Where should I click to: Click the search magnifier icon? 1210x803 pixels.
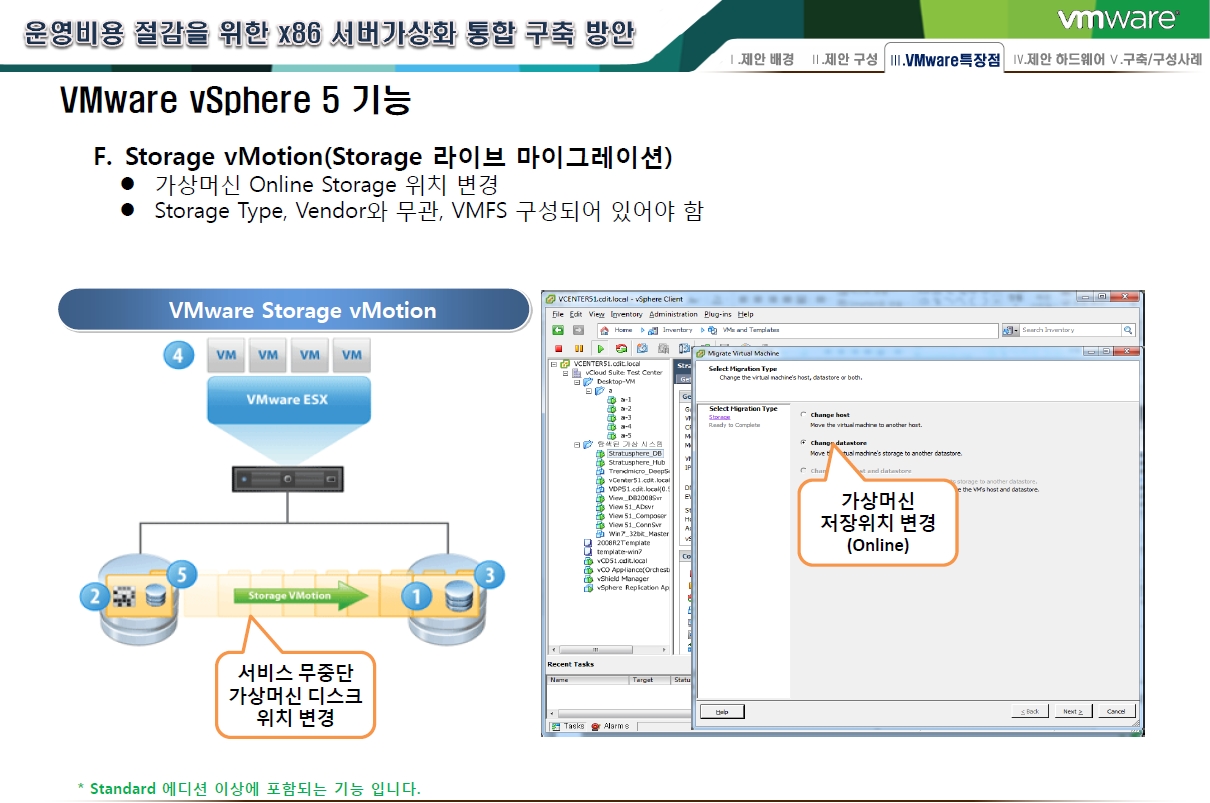point(1129,330)
